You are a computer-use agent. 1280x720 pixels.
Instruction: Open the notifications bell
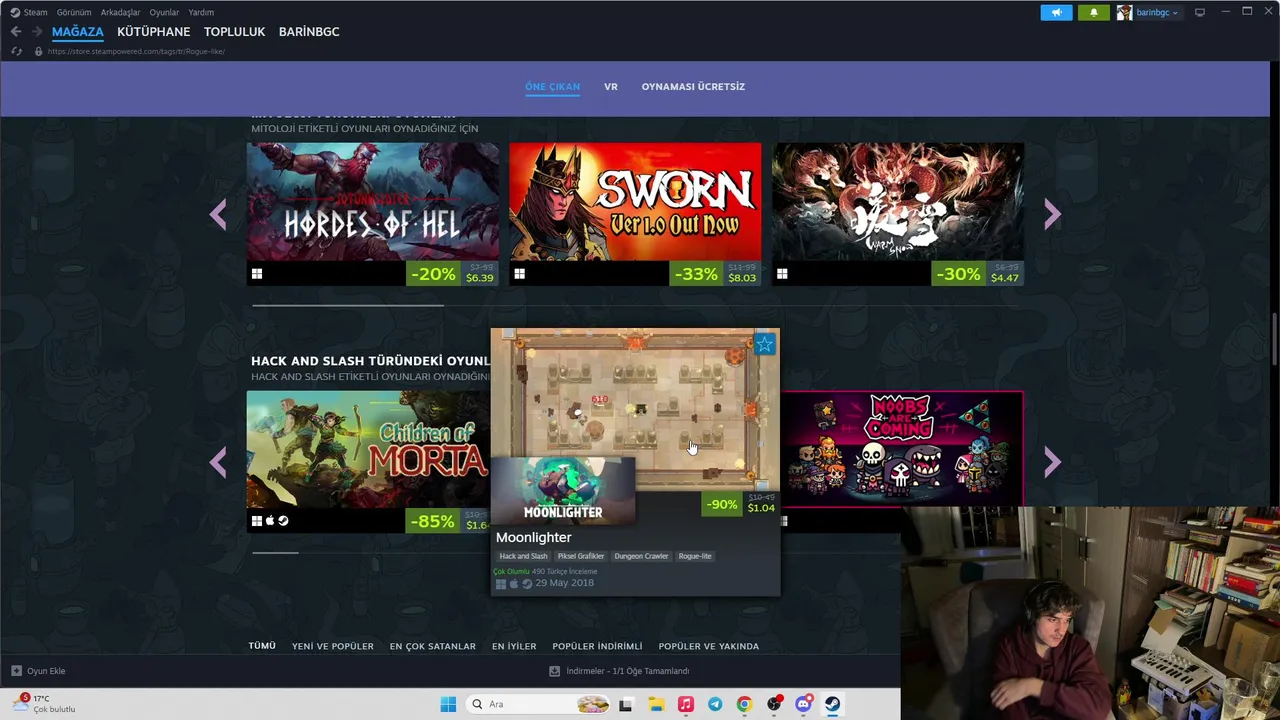1093,13
